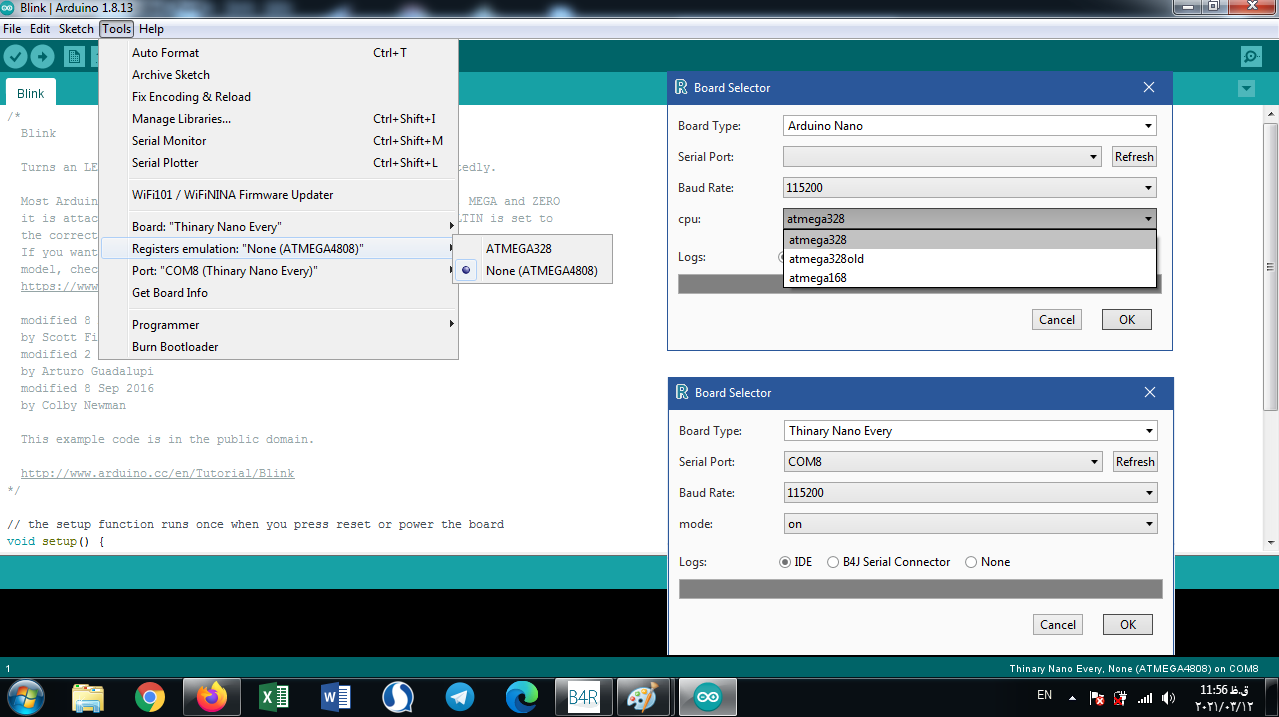1279x717 pixels.
Task: Choose Get Board Info menu item
Action: [279, 293]
